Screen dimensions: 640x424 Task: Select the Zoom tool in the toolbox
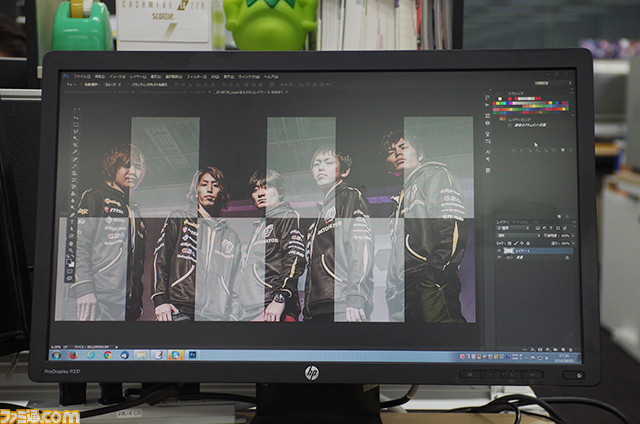(71, 251)
